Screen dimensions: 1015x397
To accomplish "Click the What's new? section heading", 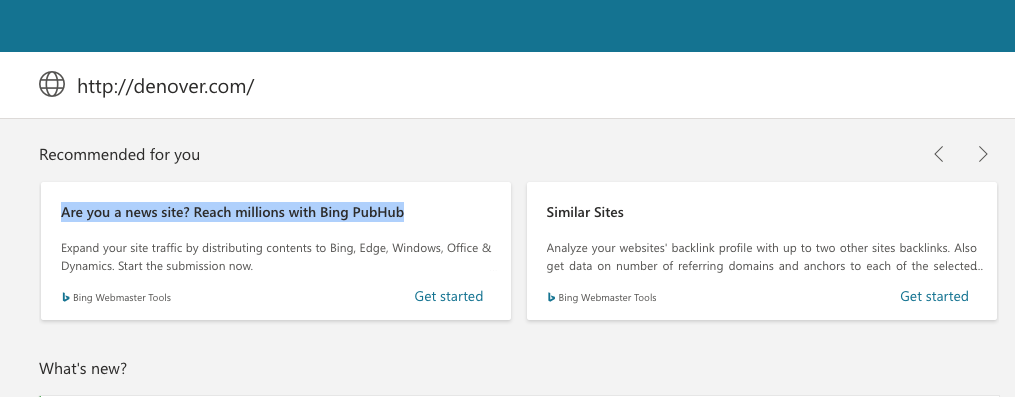I will pos(83,369).
